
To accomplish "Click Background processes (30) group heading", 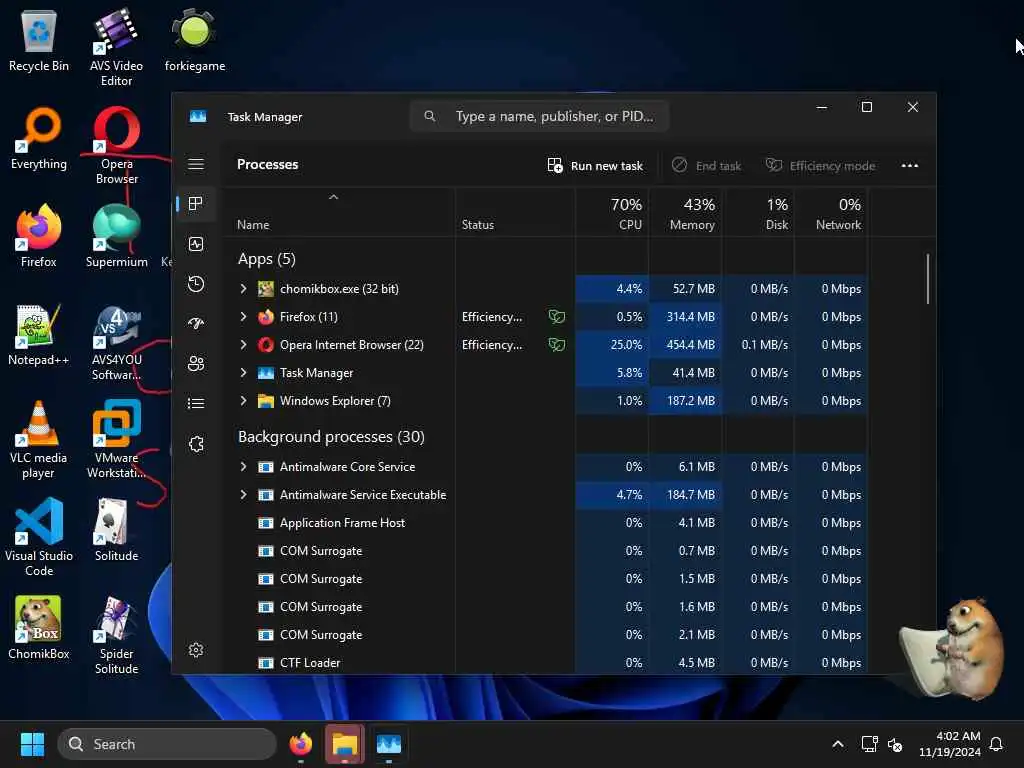I will 331,436.
